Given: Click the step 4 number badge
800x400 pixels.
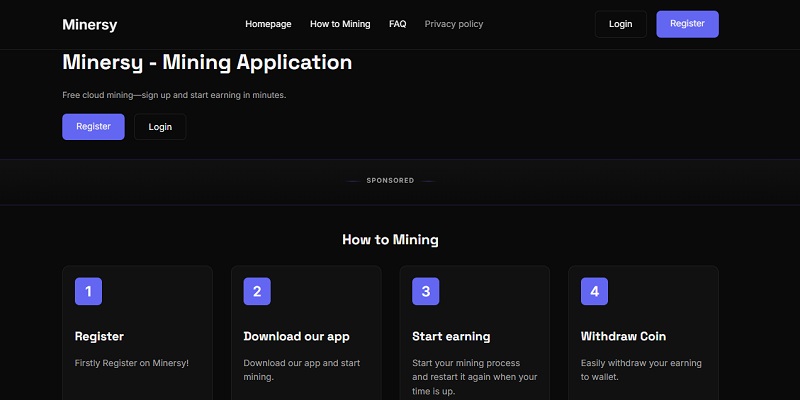Looking at the screenshot, I should coord(594,291).
